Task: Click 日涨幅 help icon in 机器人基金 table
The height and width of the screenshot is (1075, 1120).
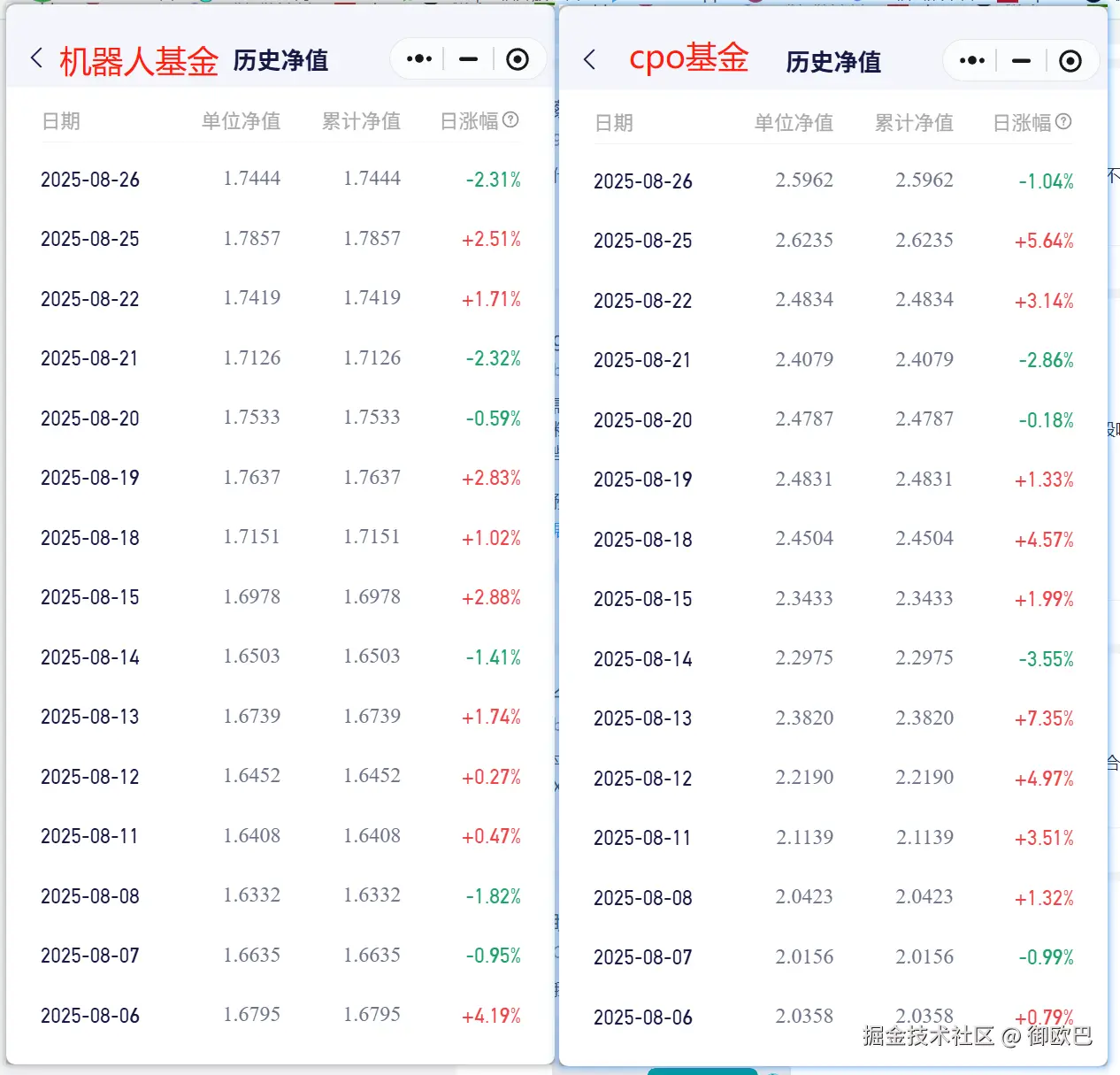Action: (x=510, y=119)
